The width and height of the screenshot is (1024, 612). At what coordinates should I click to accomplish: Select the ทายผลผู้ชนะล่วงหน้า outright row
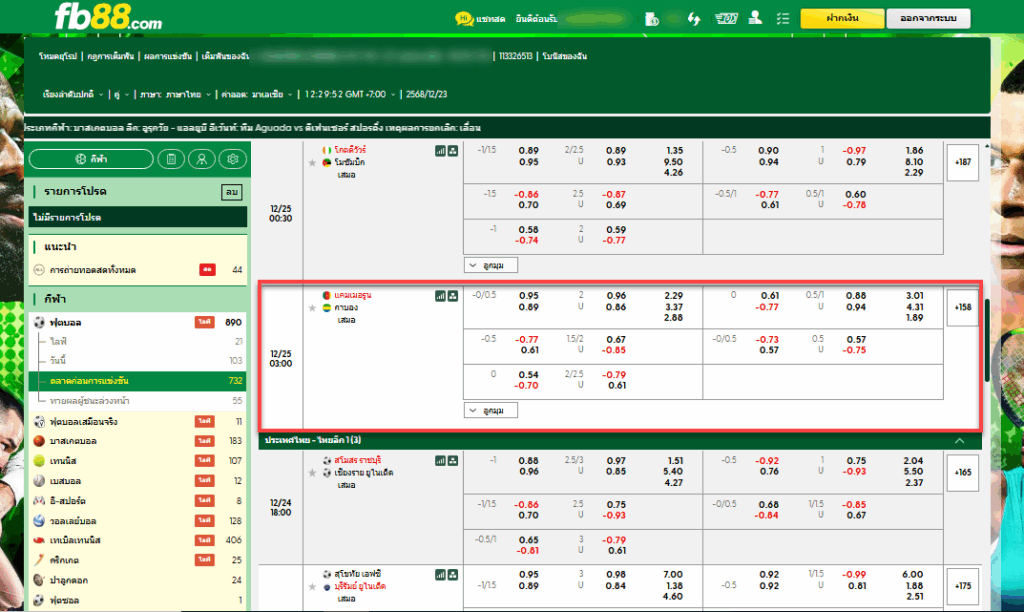(138, 400)
